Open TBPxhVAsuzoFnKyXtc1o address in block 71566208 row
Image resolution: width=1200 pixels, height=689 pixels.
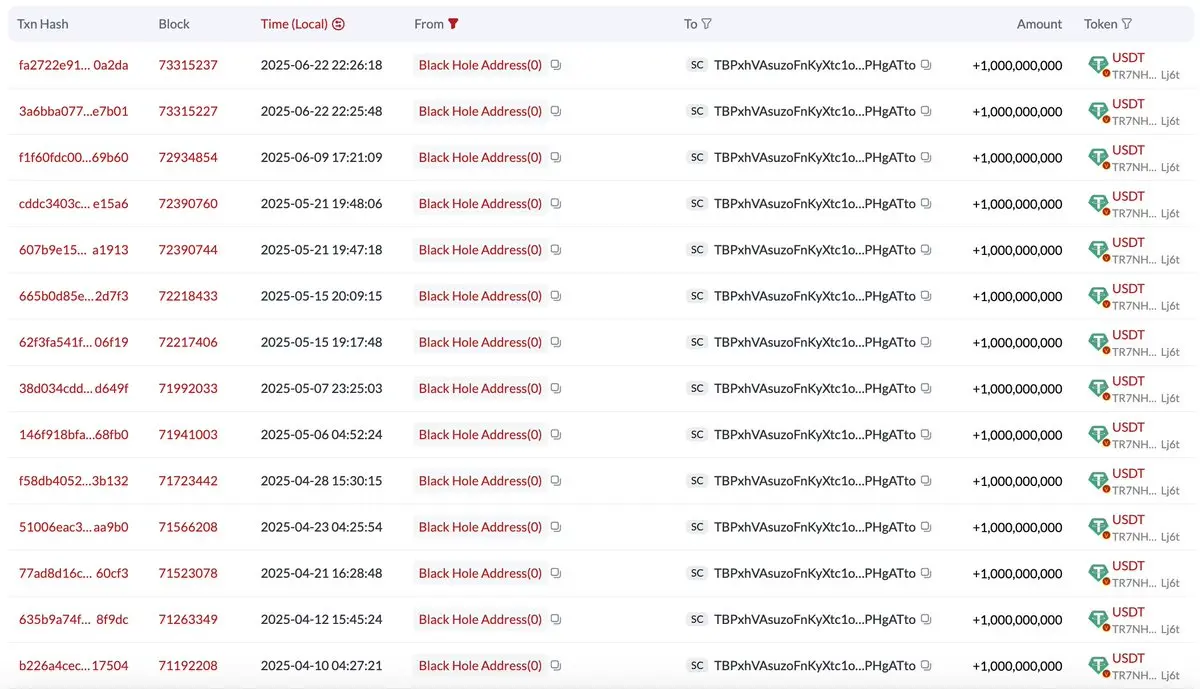(x=814, y=527)
